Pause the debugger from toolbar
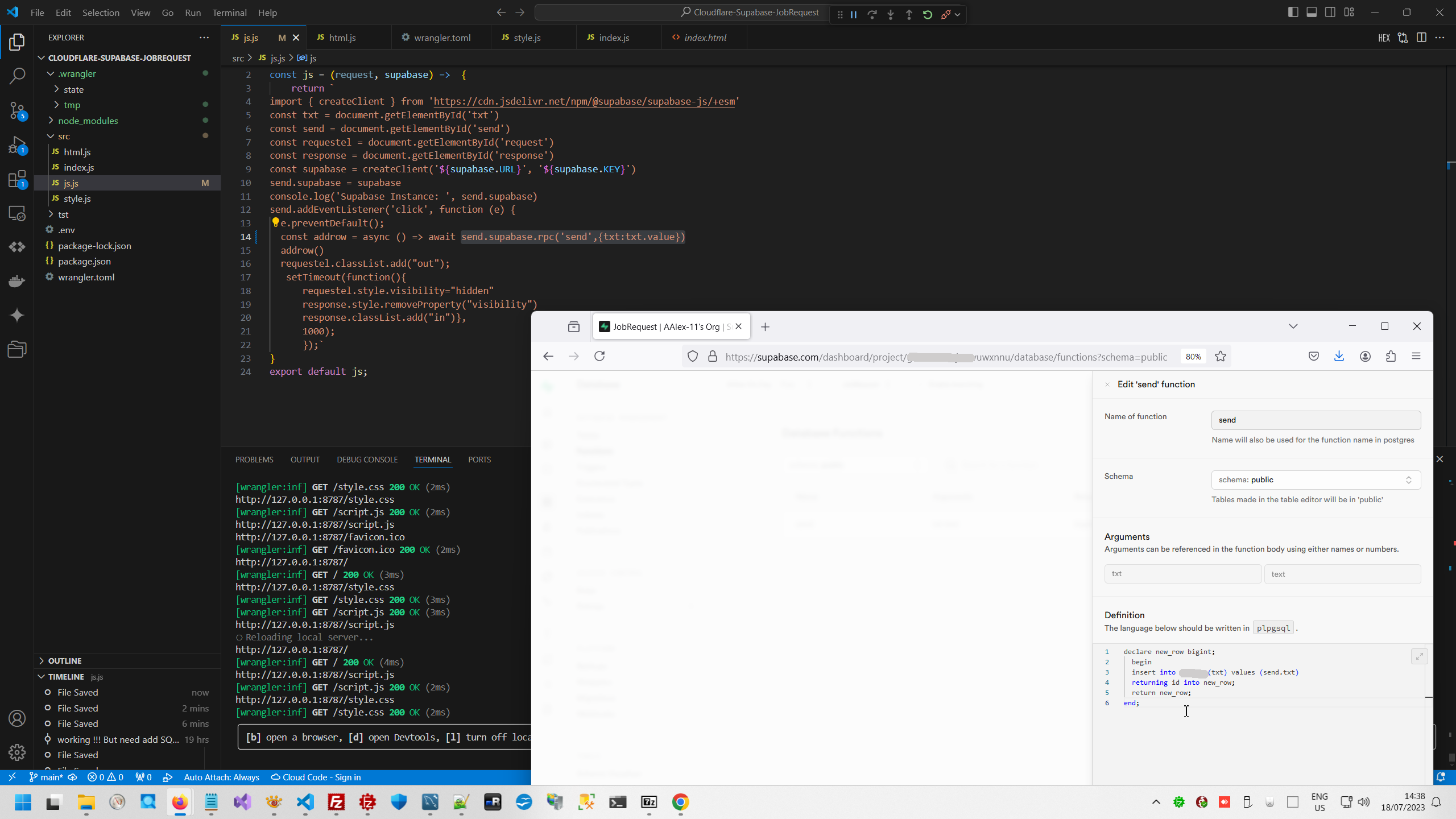Screen dimensions: 1456x819 (854, 15)
